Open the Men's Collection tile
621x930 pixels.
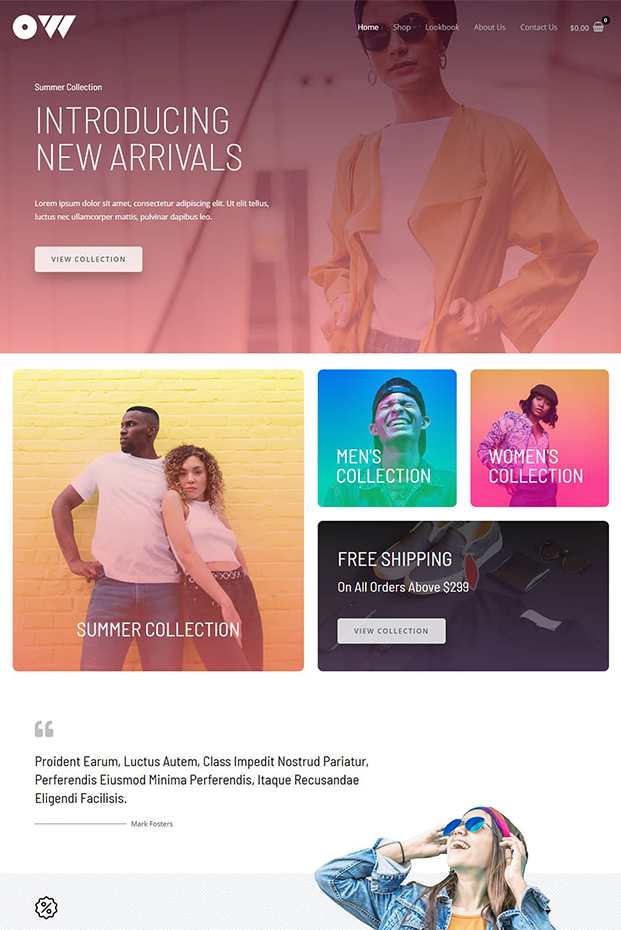coord(387,438)
